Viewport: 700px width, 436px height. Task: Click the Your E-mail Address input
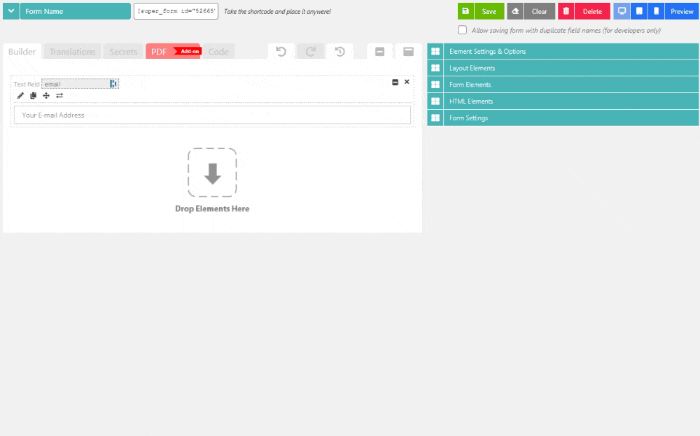(x=212, y=115)
